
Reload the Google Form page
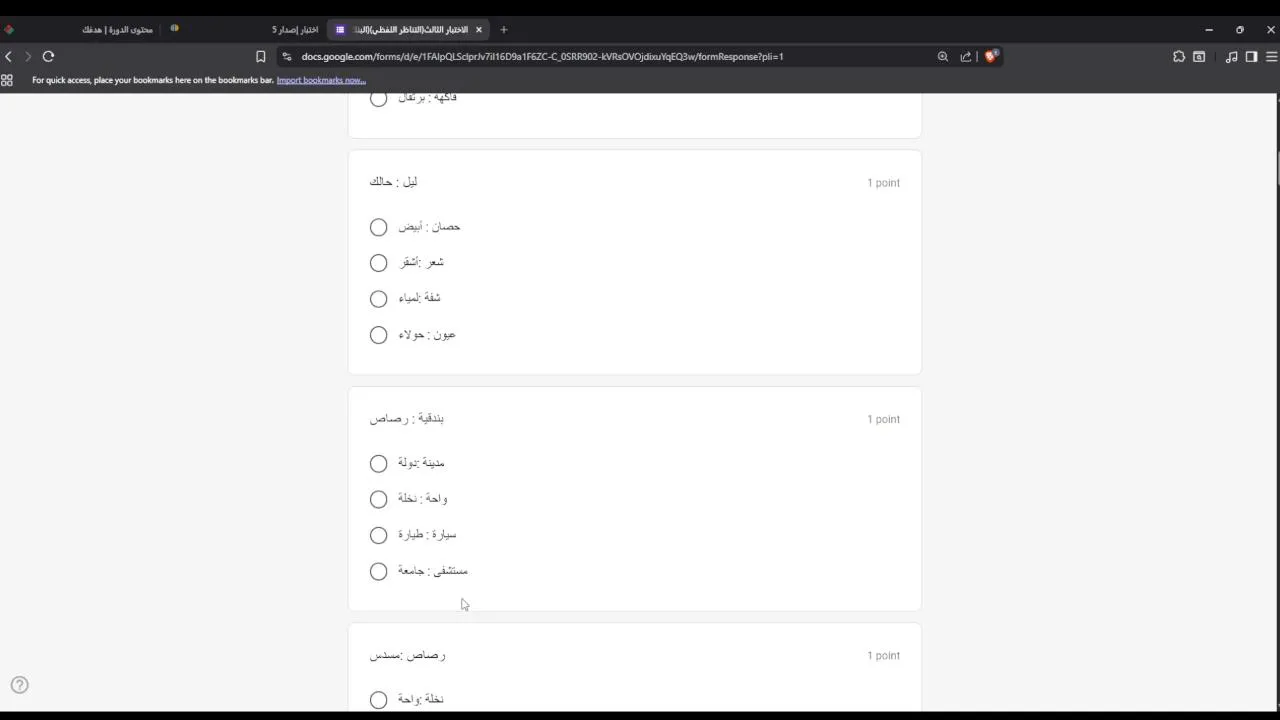pos(48,57)
